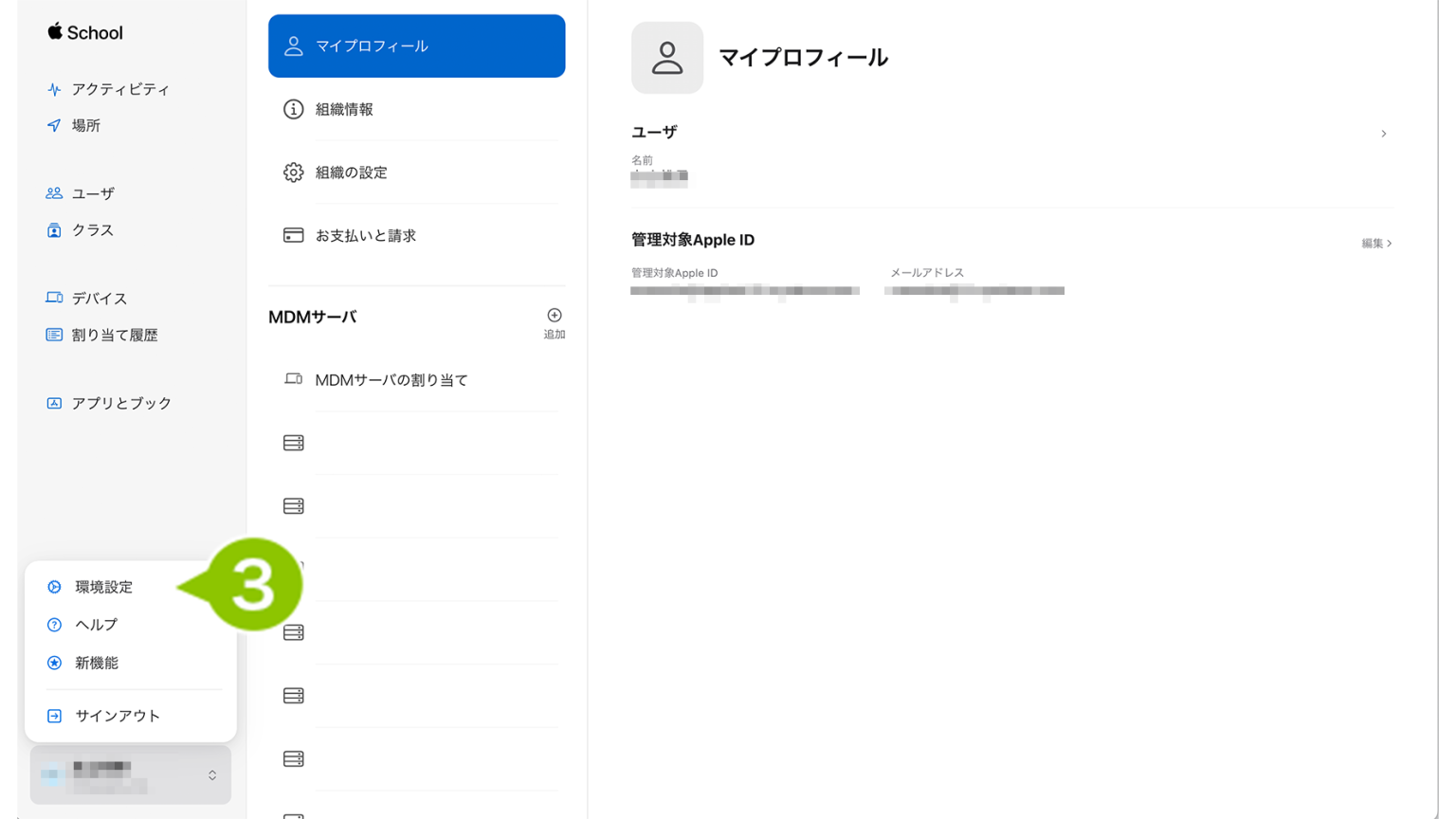Click the assignment history list icon
This screenshot has height=819, width=1456.
click(x=54, y=335)
